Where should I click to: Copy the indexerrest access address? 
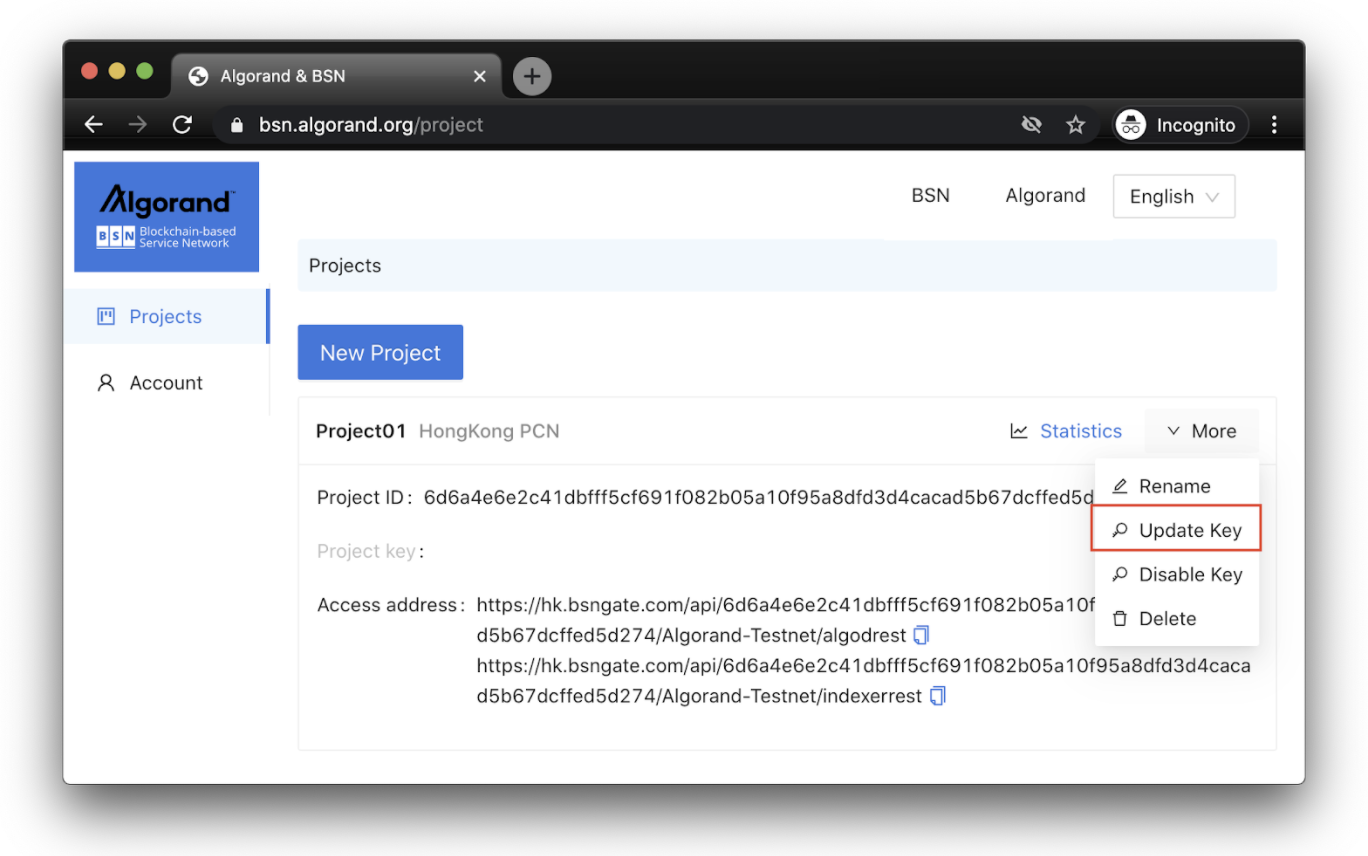[x=937, y=695]
